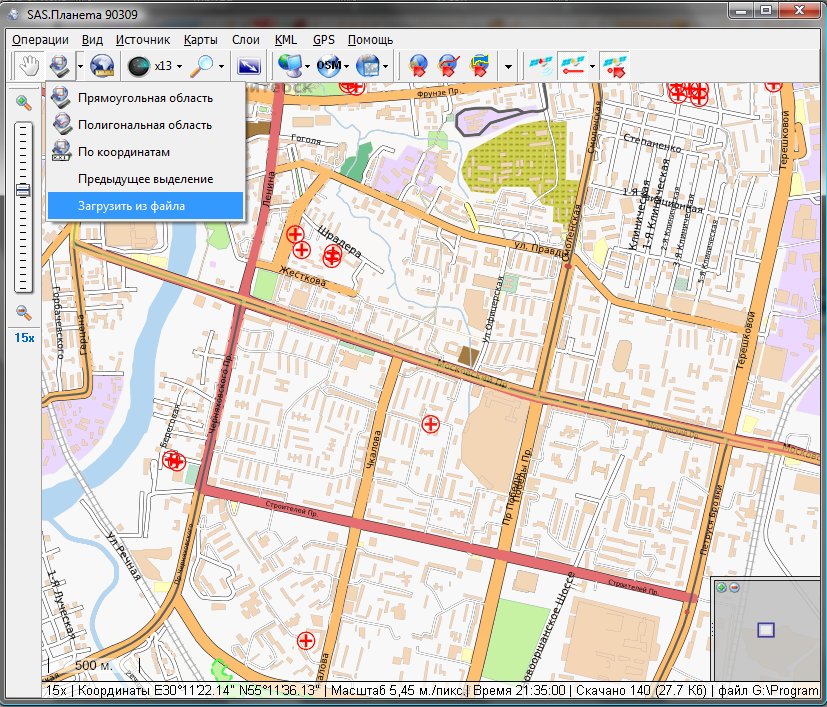Image resolution: width=827 pixels, height=707 pixels.
Task: Click the minimap minus zoom button
Action: click(x=734, y=587)
